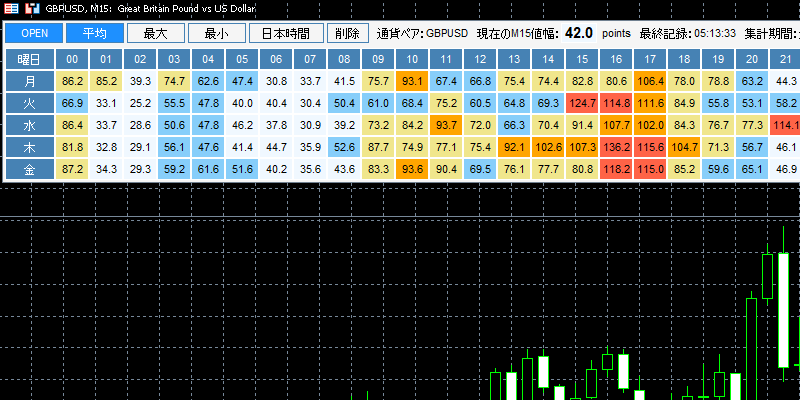800x400 pixels.
Task: Click the 52.6 cell in the 木 row
Action: point(344,147)
